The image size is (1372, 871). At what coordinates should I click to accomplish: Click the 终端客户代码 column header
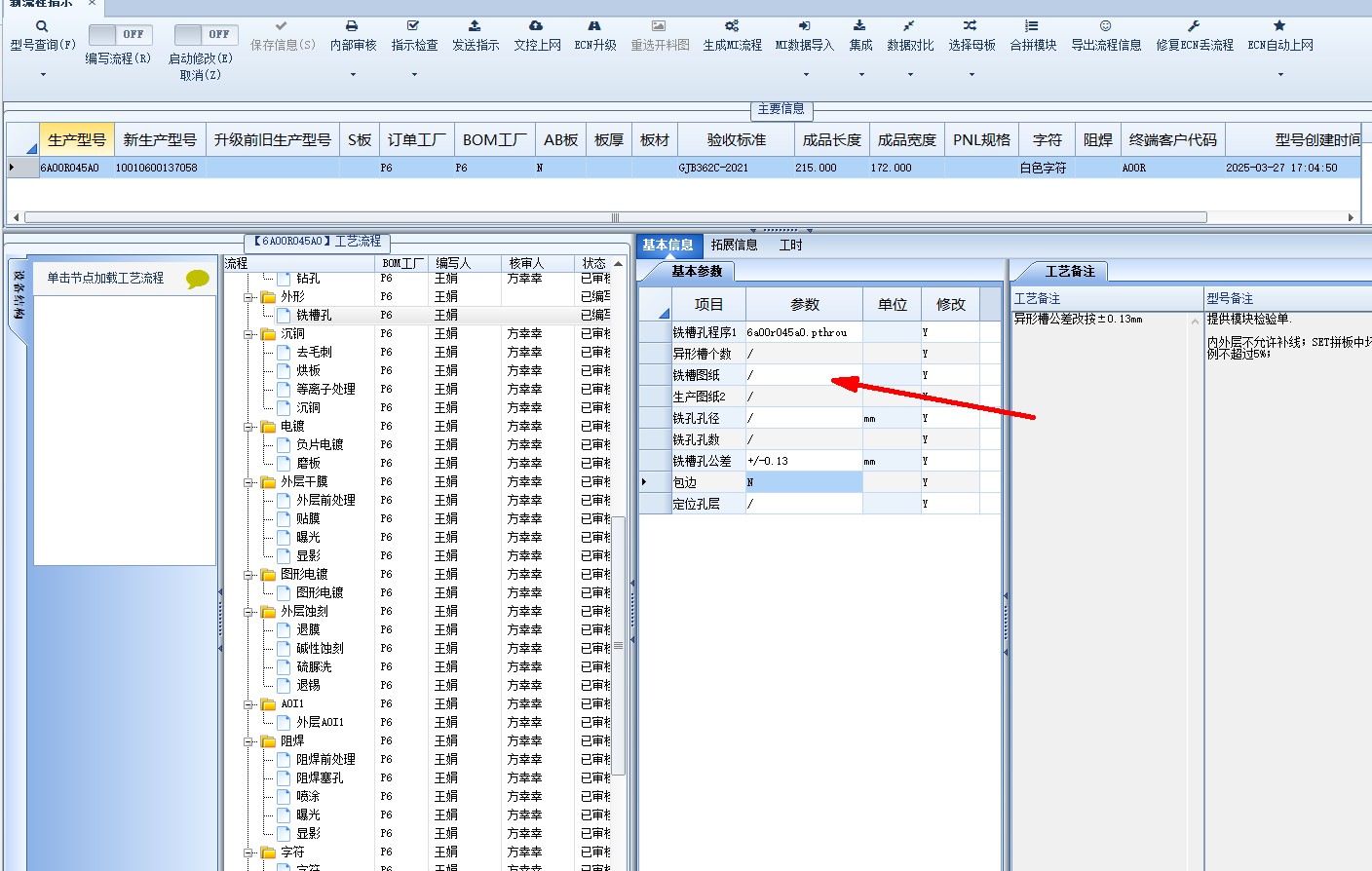tap(1173, 140)
